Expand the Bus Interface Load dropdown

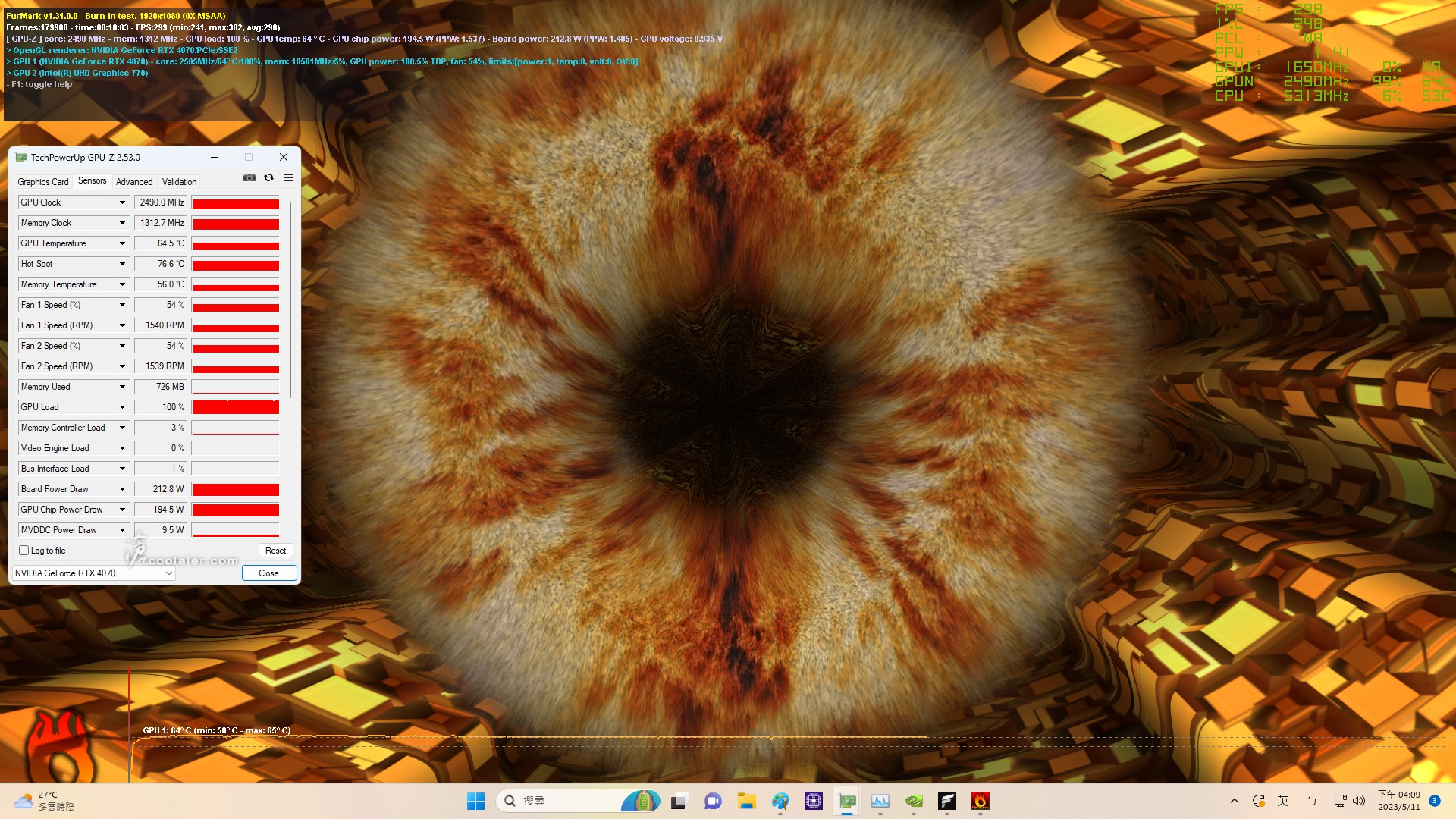click(122, 469)
